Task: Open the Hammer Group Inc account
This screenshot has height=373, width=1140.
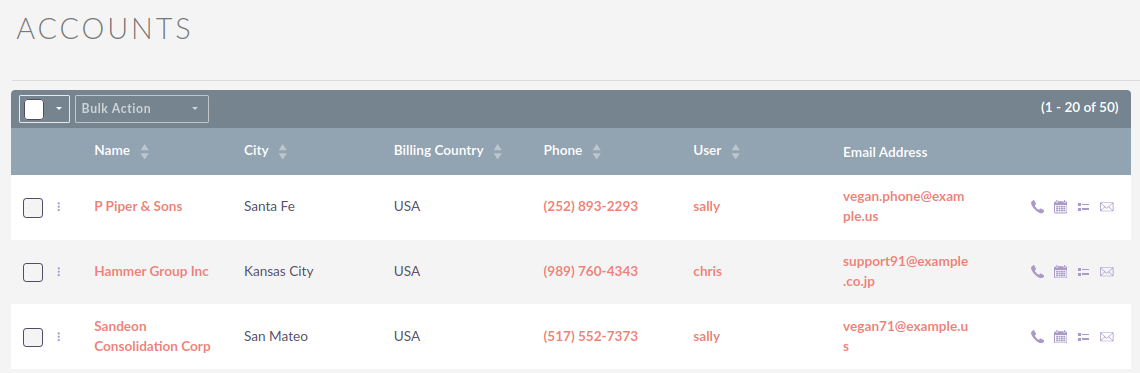Action: pos(151,271)
